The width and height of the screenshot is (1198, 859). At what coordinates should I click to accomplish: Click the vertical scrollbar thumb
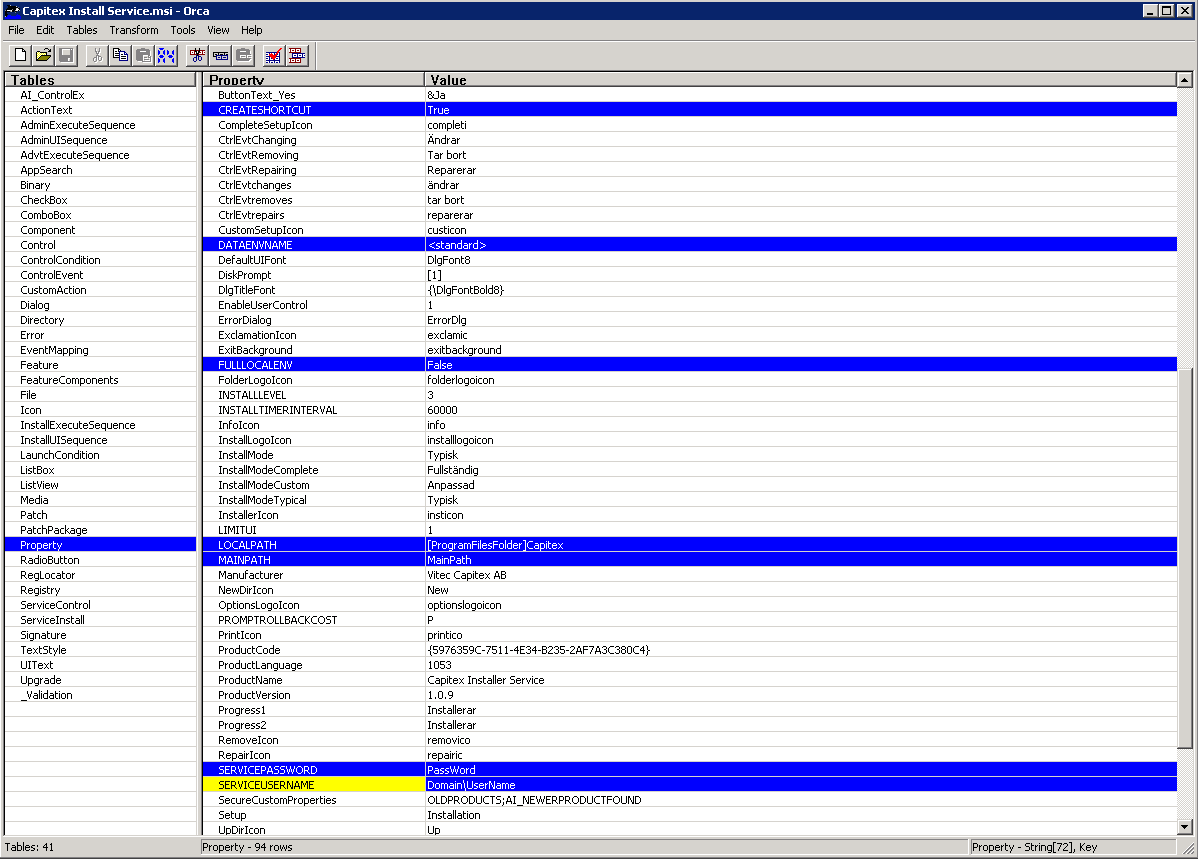1184,559
